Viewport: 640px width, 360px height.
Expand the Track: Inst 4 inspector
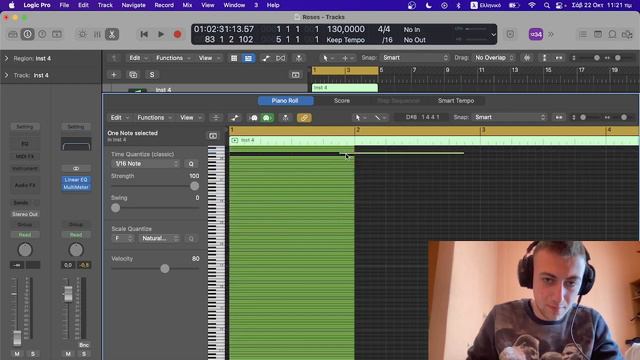[6, 75]
